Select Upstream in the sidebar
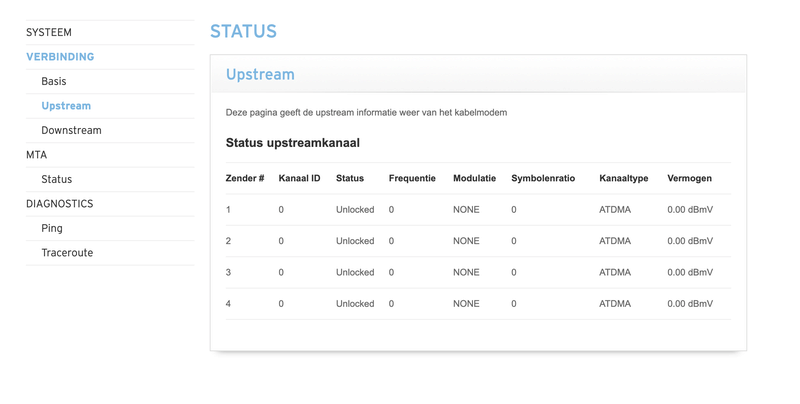This screenshot has height=404, width=800. [66, 106]
